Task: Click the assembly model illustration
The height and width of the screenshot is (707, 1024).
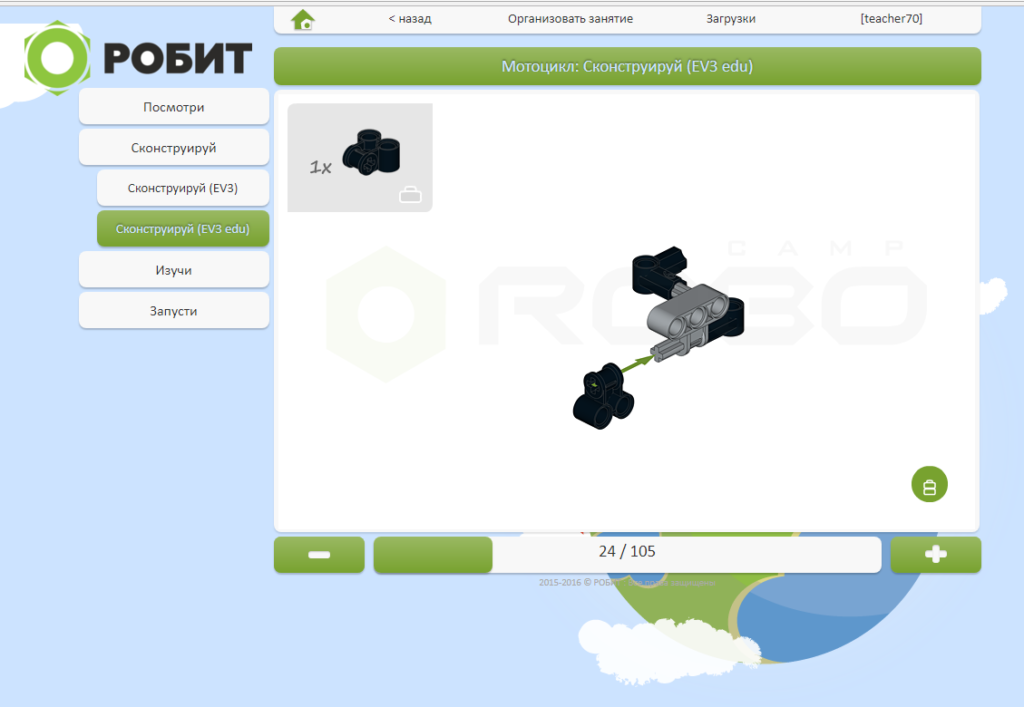Action: point(658,338)
